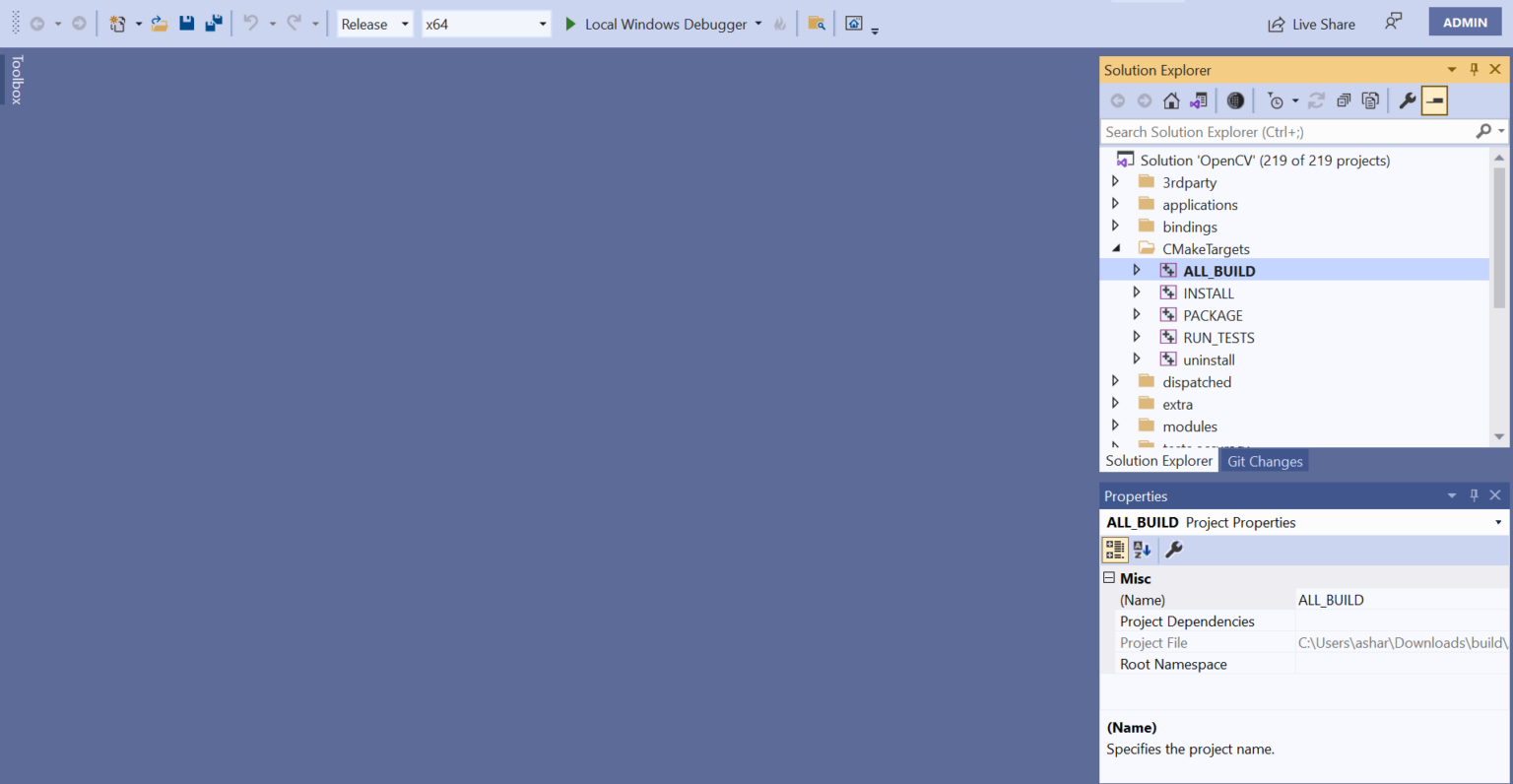The width and height of the screenshot is (1513, 784).
Task: Open the Find in Files icon
Action: point(816,24)
